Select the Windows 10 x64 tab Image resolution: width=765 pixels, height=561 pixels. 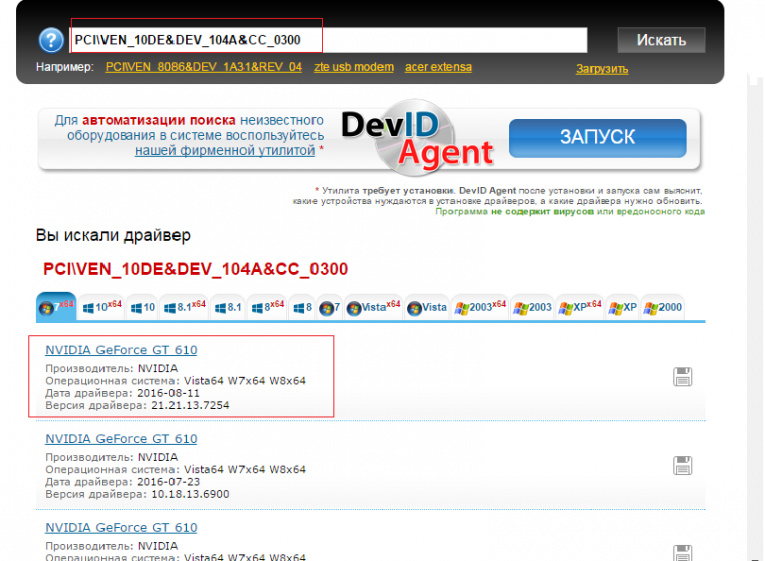point(101,307)
